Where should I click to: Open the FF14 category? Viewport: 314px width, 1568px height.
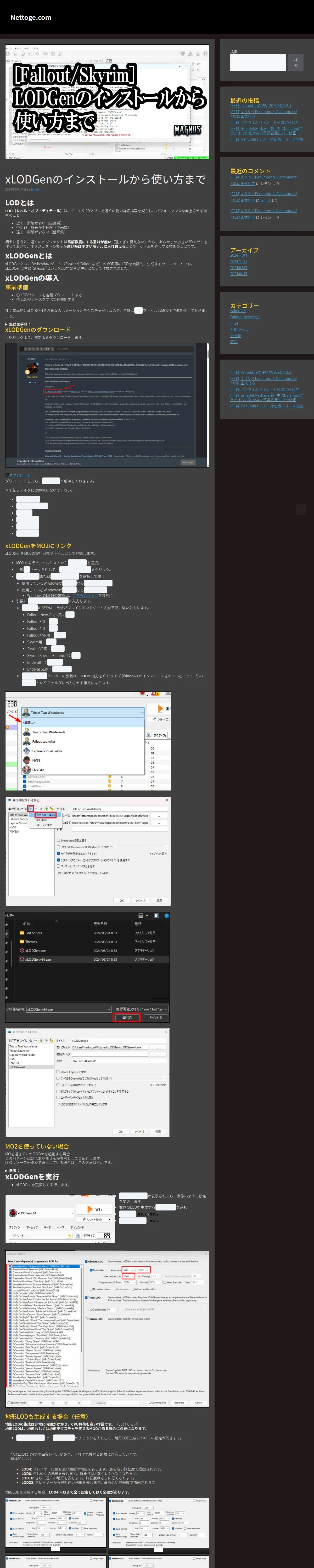[x=234, y=323]
